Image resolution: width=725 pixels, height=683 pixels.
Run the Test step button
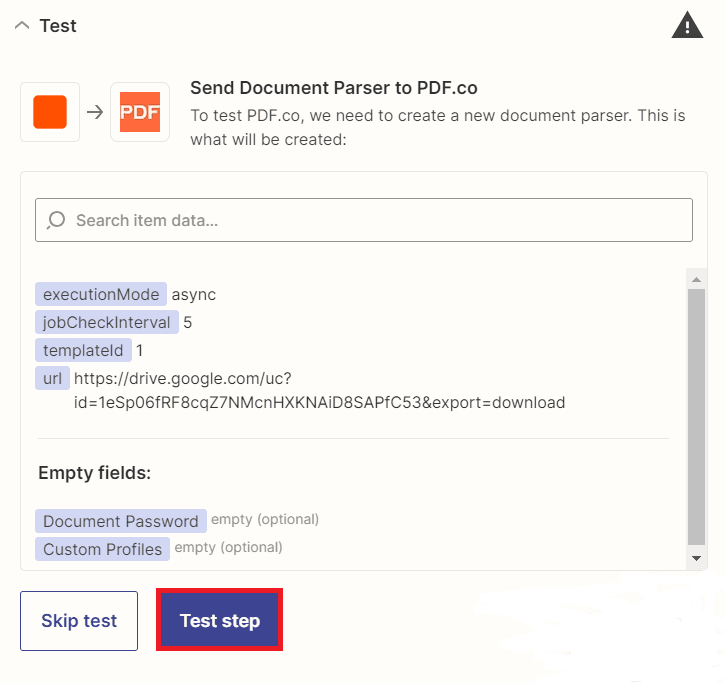click(220, 621)
